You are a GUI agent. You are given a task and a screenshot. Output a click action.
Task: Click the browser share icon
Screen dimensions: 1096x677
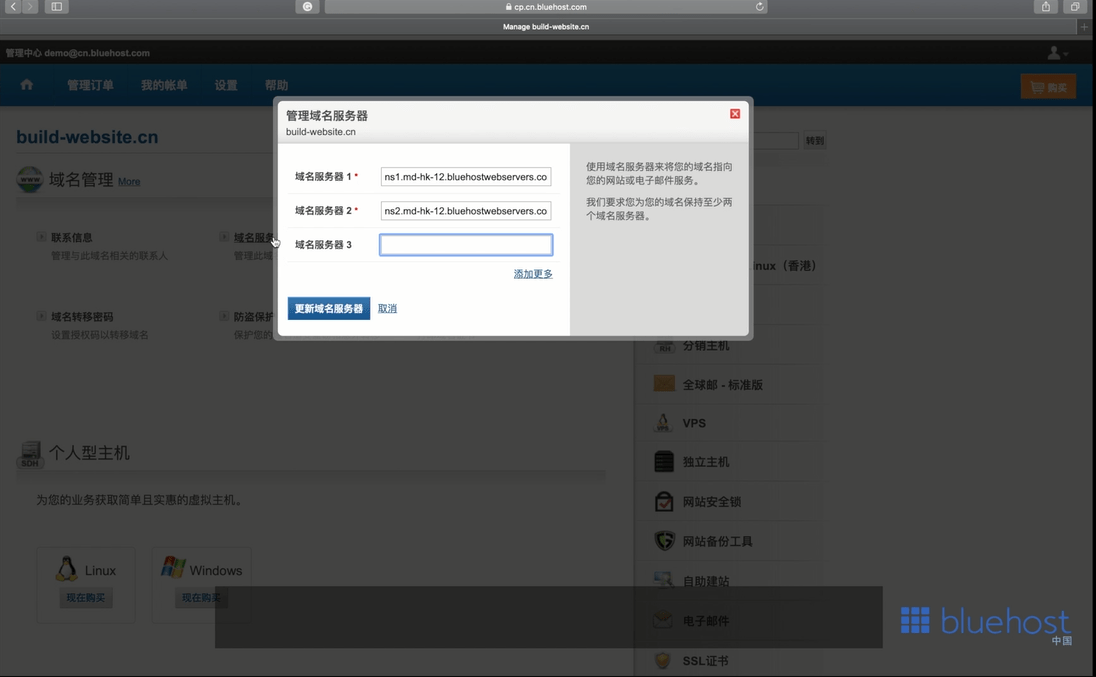(x=1046, y=6)
